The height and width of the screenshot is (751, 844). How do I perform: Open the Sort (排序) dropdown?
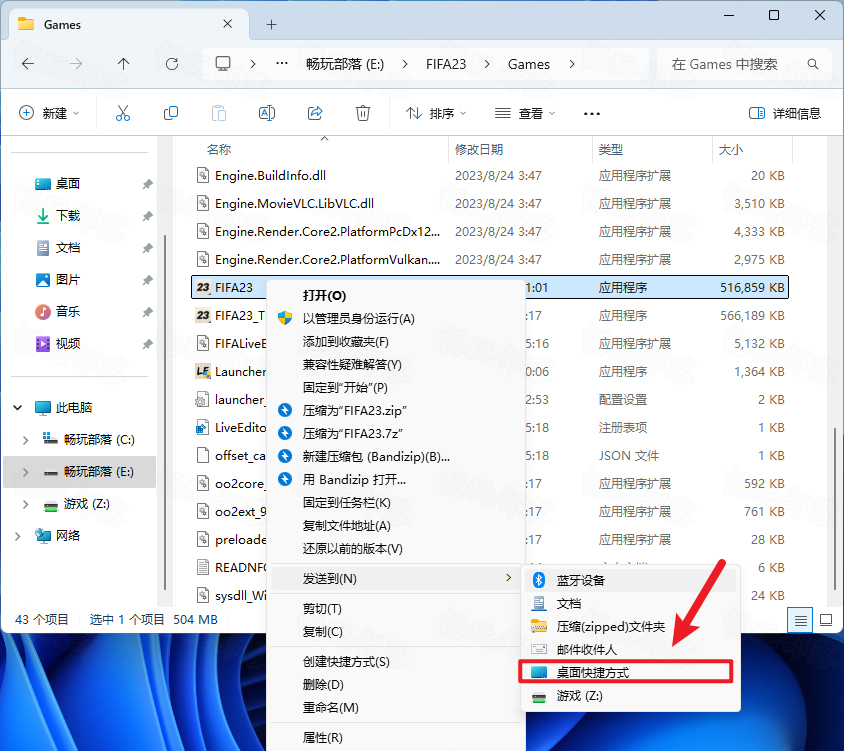[437, 114]
